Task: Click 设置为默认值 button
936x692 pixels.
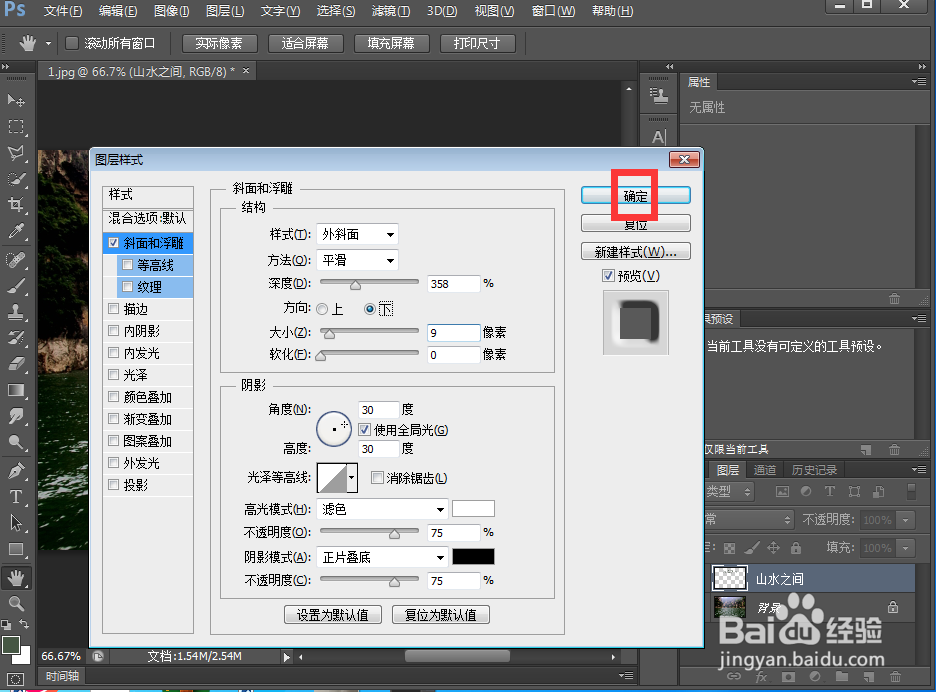Action: point(333,615)
